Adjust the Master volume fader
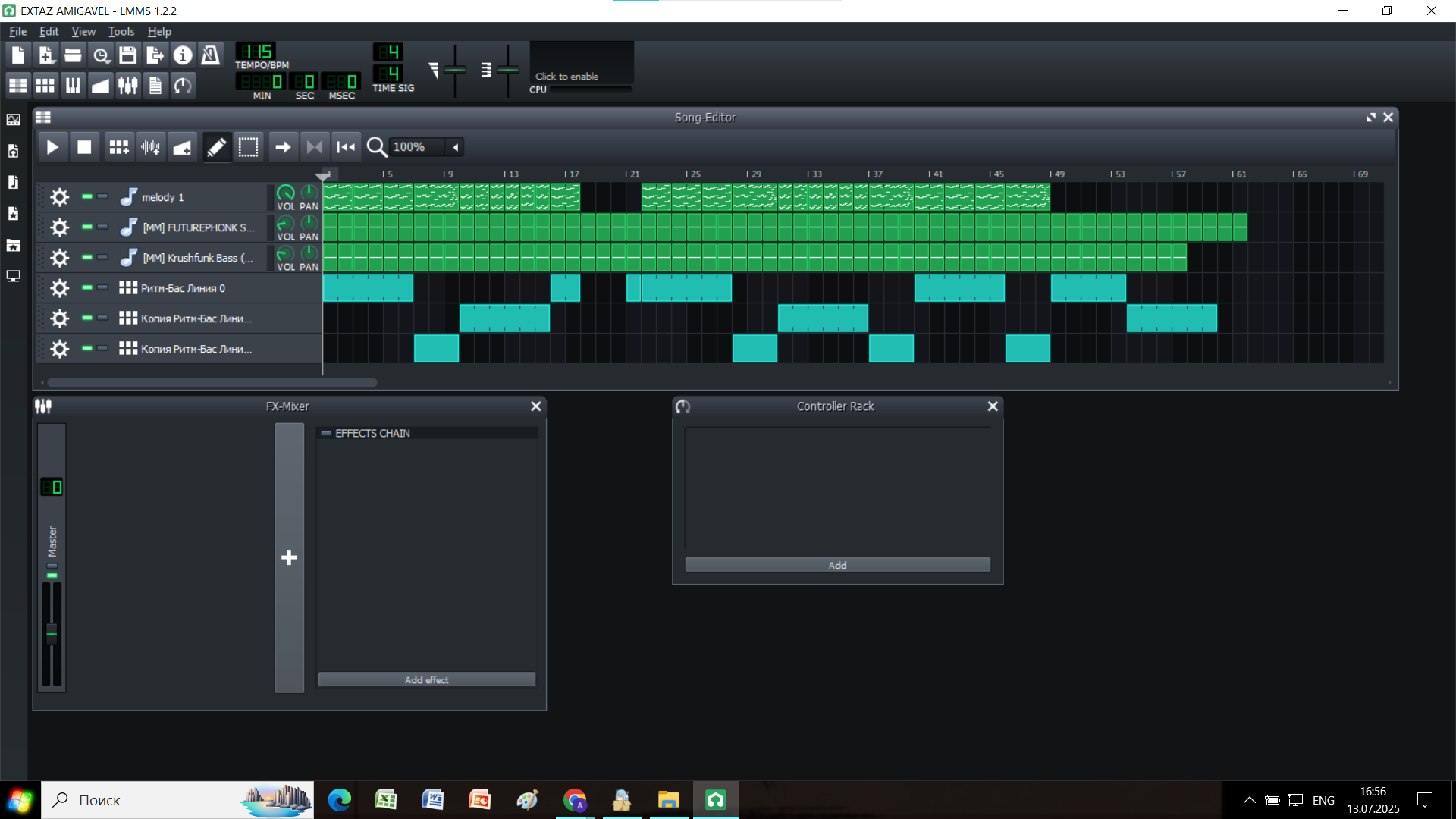 [52, 632]
